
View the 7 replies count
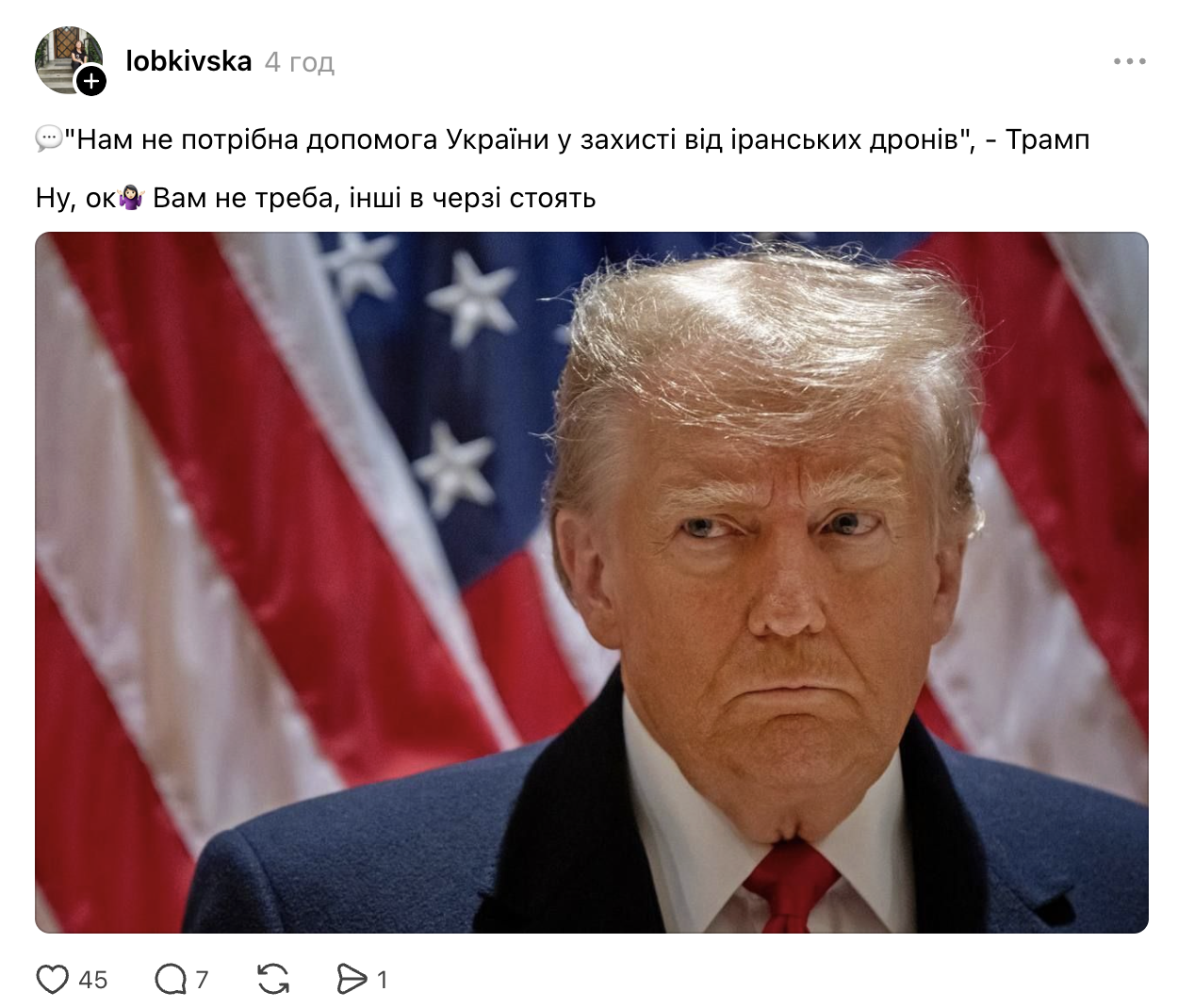pyautogui.click(x=202, y=981)
